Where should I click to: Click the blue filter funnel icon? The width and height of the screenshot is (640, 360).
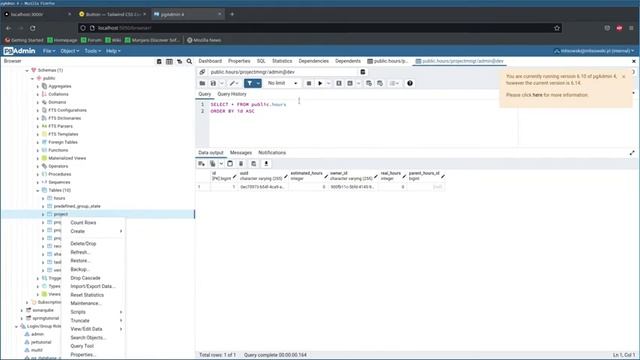click(249, 83)
